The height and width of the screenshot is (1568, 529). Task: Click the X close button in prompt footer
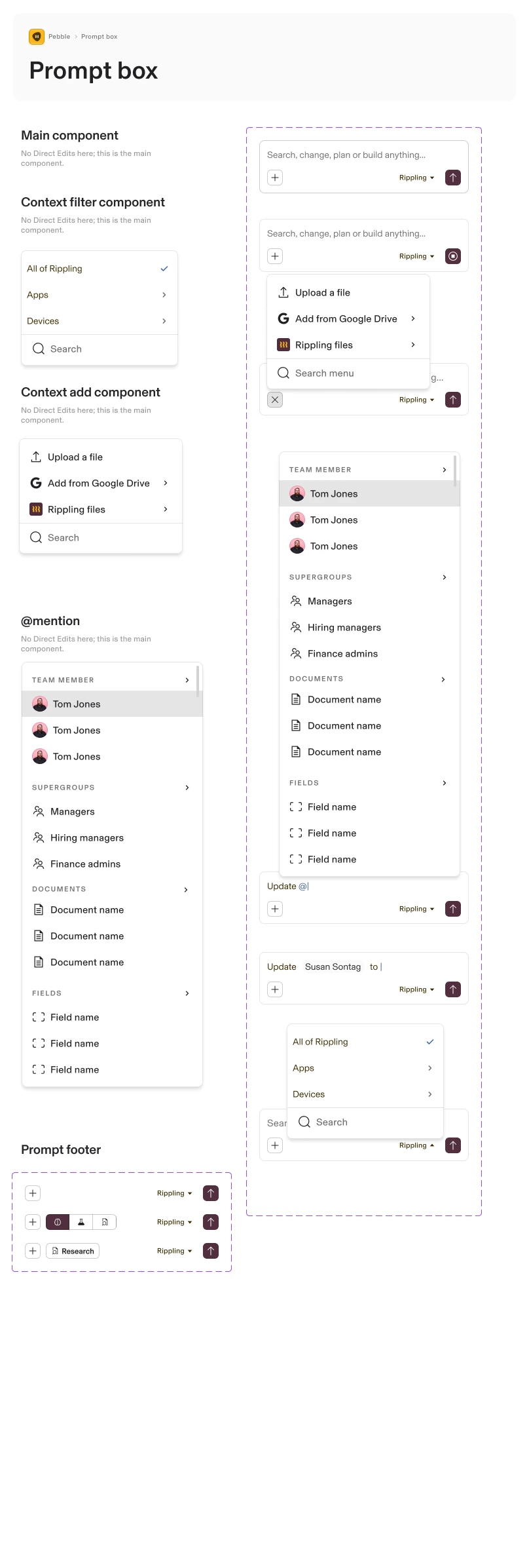pyautogui.click(x=275, y=400)
